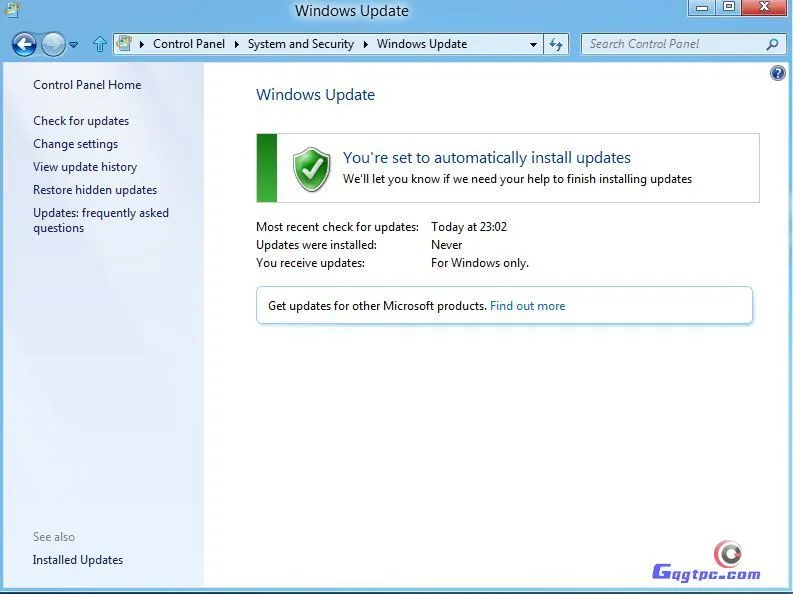Click inside the Search Control Panel field

670,44
